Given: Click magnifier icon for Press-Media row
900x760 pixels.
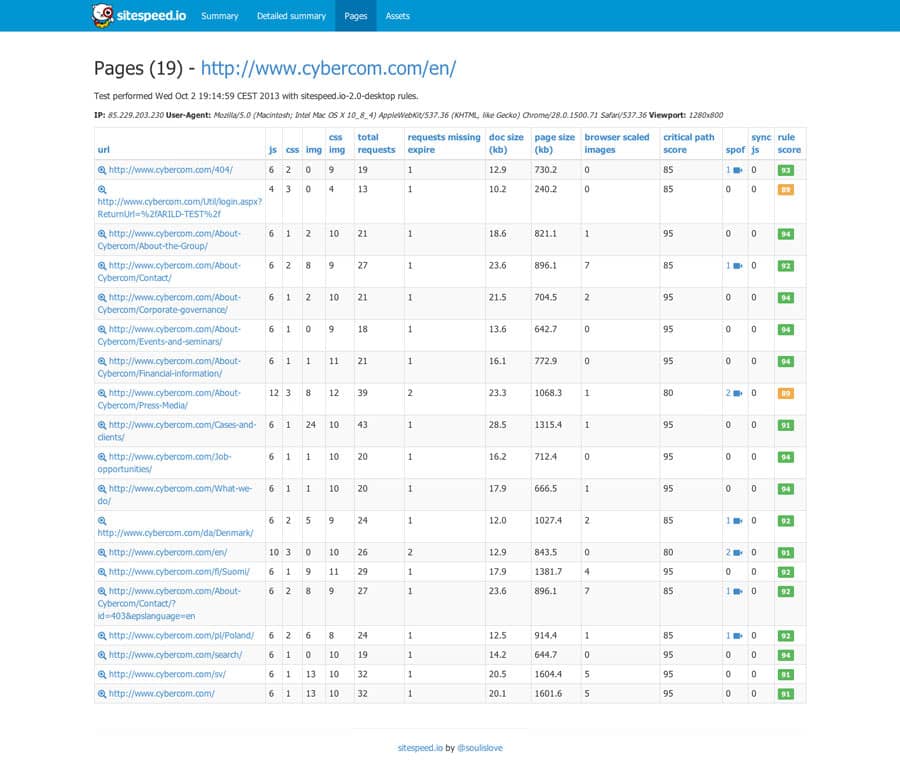Looking at the screenshot, I should 102,393.
